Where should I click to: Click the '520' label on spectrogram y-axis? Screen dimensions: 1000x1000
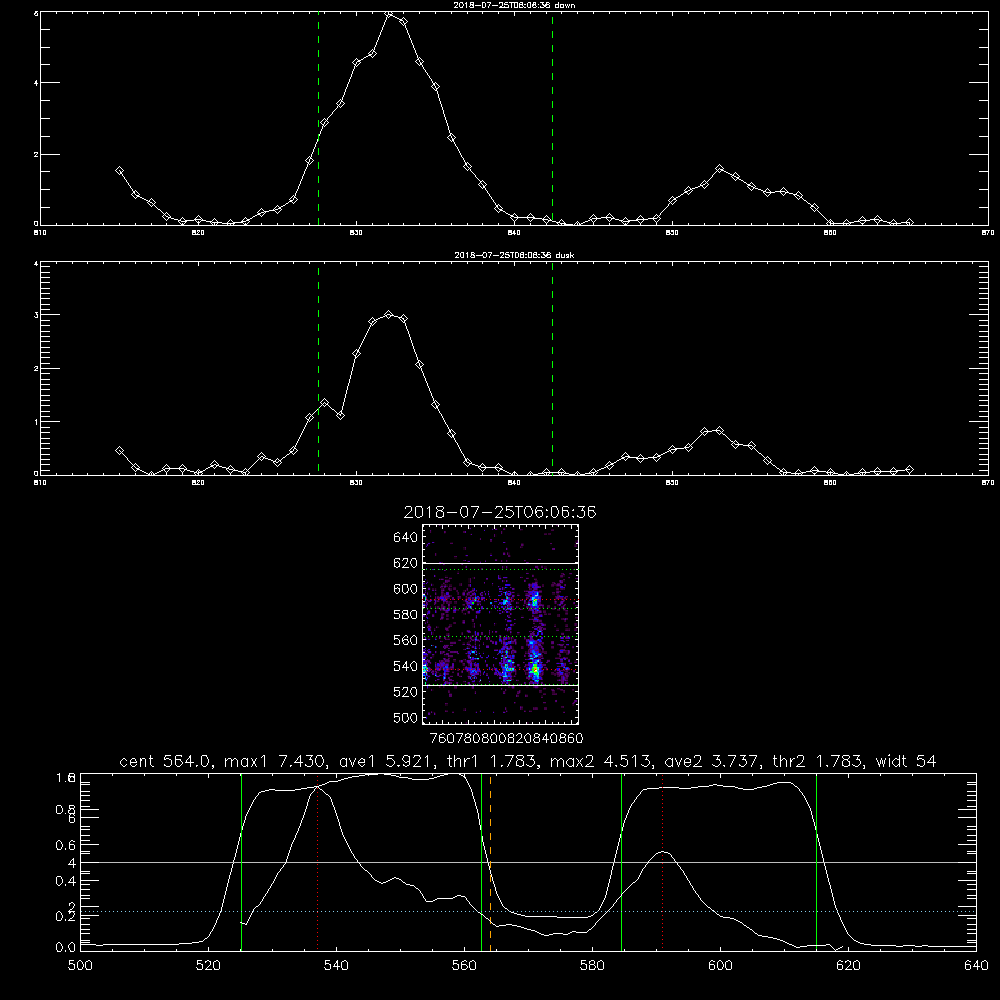406,692
